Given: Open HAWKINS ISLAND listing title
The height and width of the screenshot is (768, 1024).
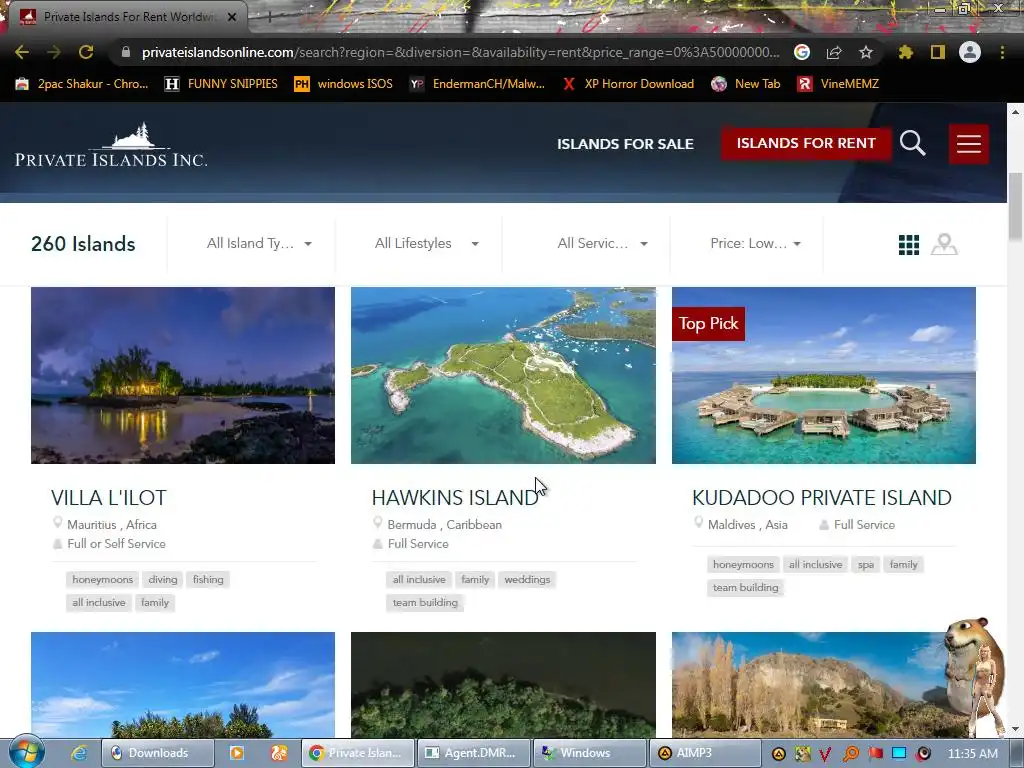Looking at the screenshot, I should pos(455,498).
